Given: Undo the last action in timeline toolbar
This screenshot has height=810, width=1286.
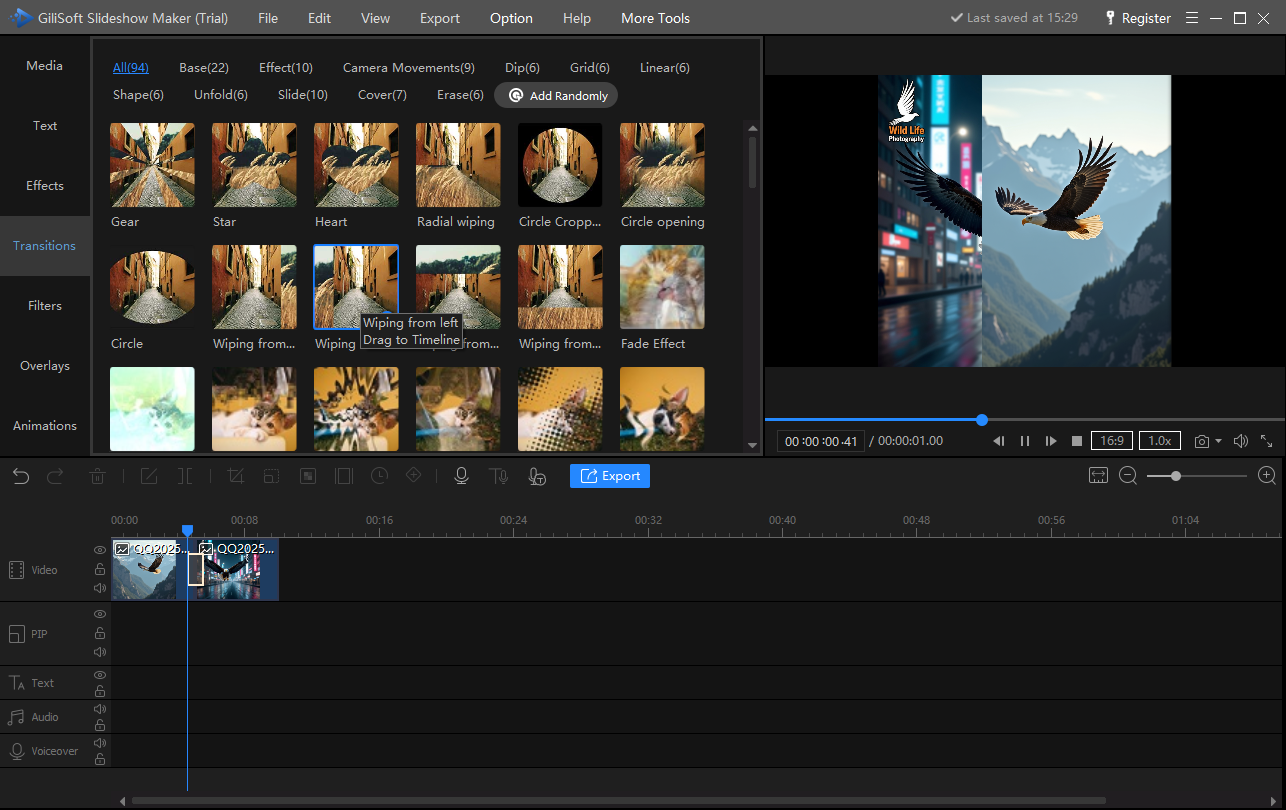Looking at the screenshot, I should click(21, 476).
